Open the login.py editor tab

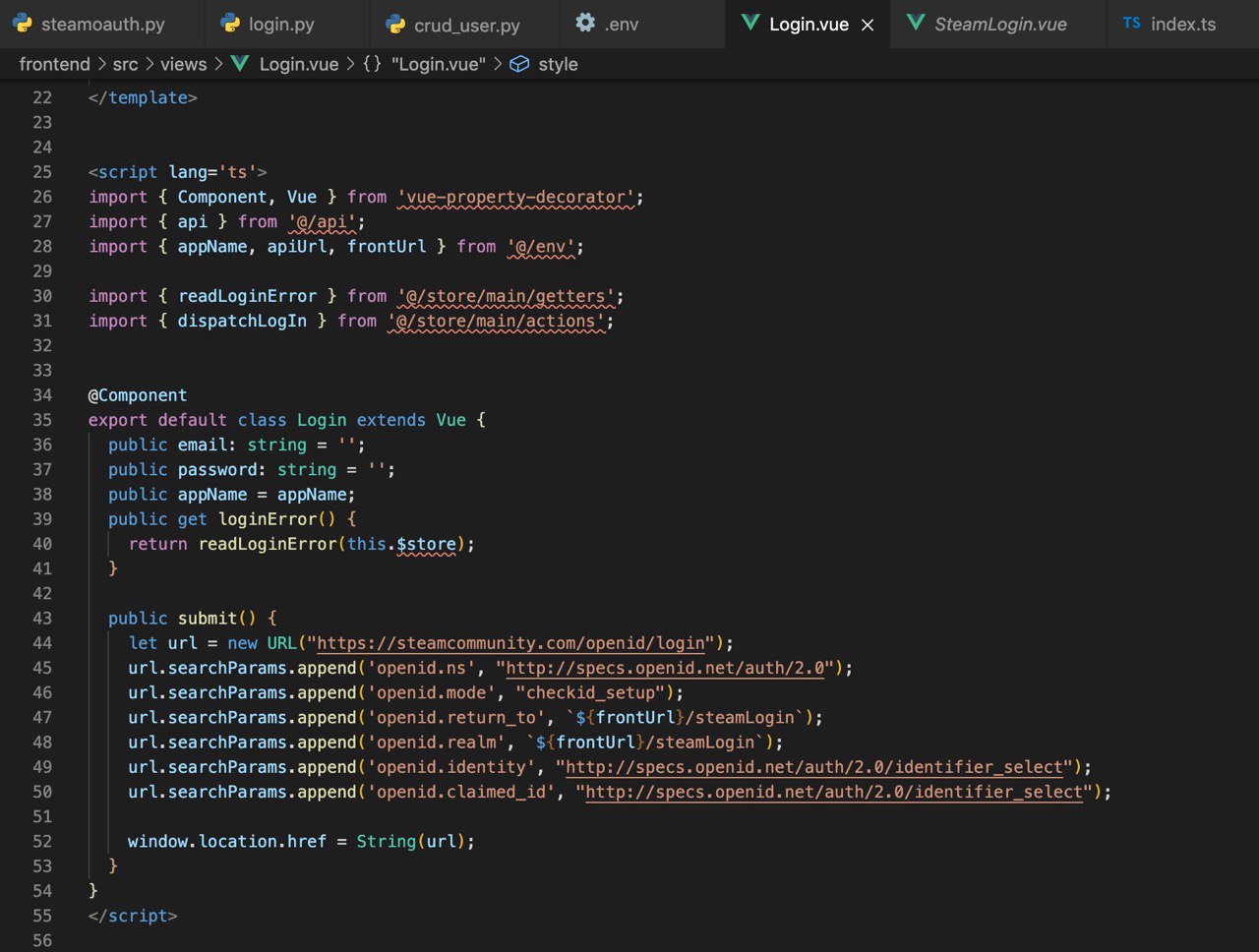281,24
